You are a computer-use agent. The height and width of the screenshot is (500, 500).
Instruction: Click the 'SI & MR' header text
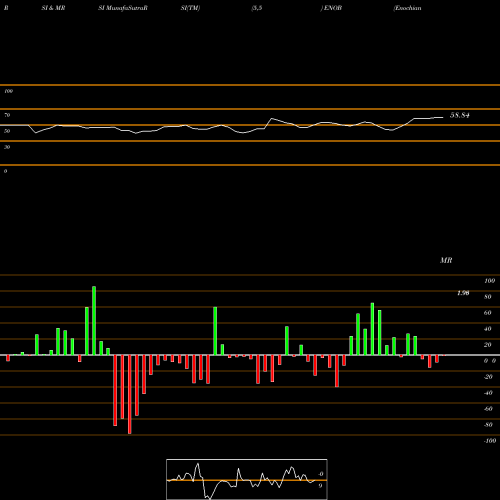[53, 8]
